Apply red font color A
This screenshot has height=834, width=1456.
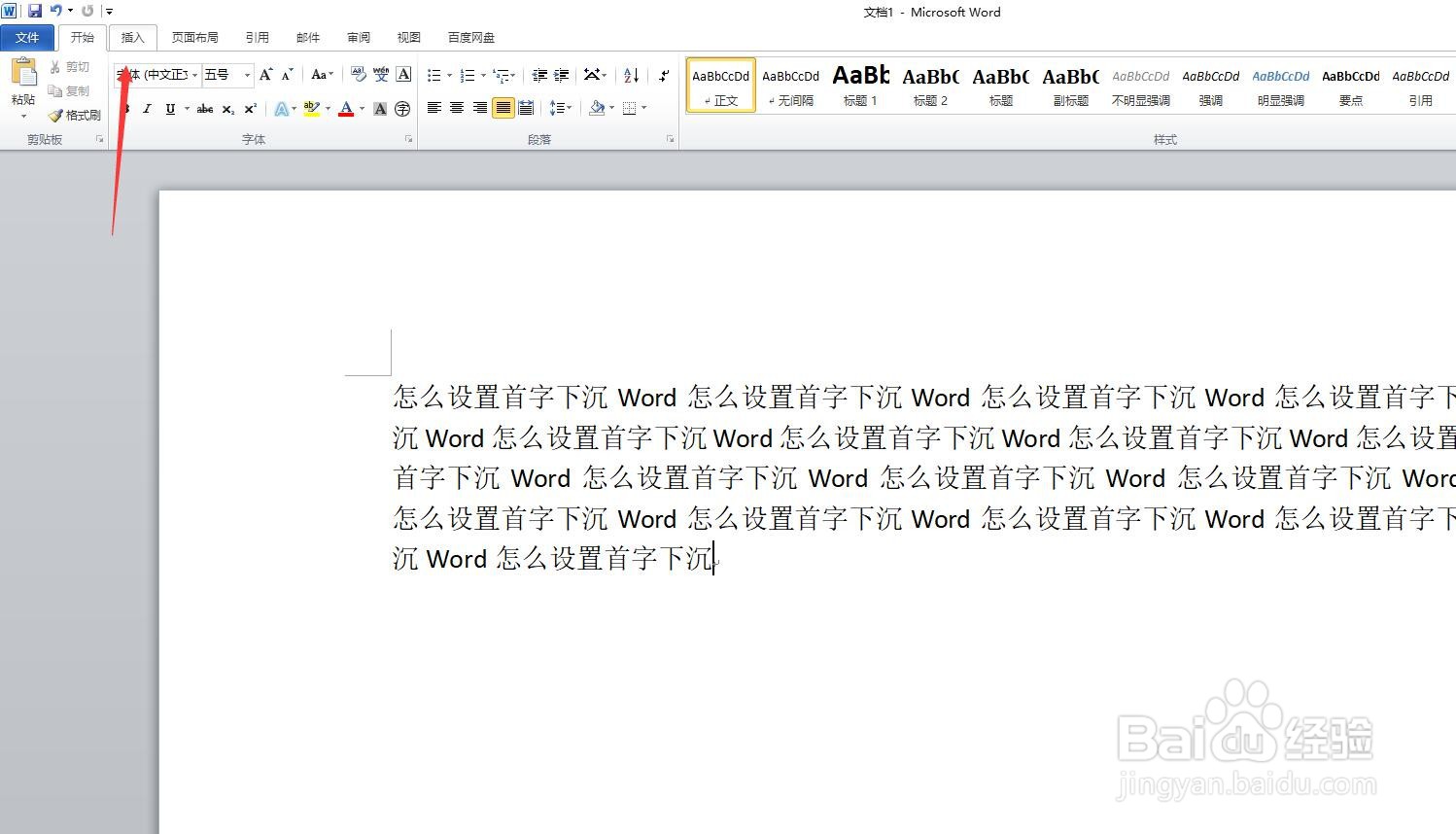pyautogui.click(x=346, y=109)
